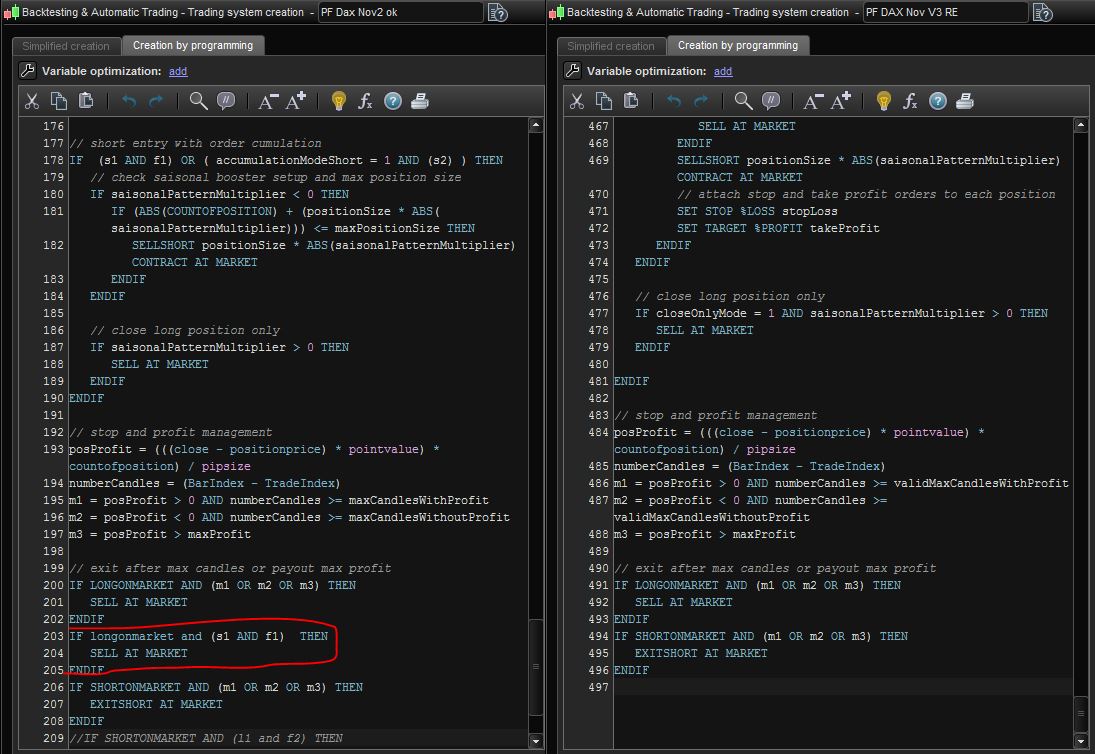Click Copy icon in PF Dax Nov2 ok editor
1095x754 pixels.
[59, 101]
